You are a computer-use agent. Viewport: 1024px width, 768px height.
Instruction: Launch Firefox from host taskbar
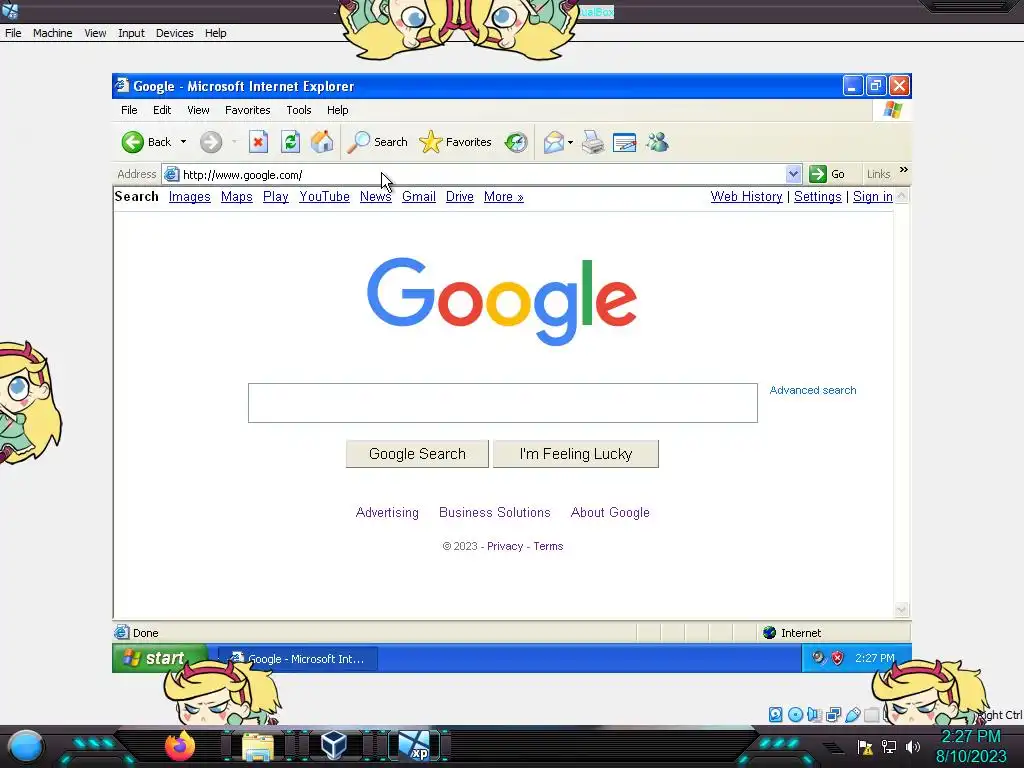(x=180, y=745)
